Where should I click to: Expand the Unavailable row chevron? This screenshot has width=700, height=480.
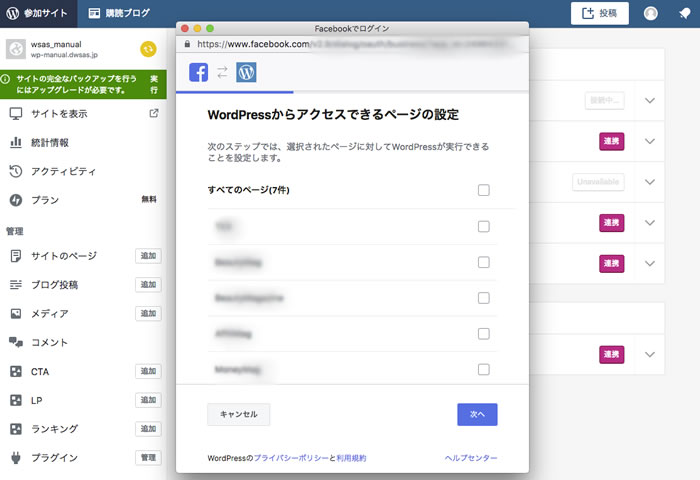(650, 182)
